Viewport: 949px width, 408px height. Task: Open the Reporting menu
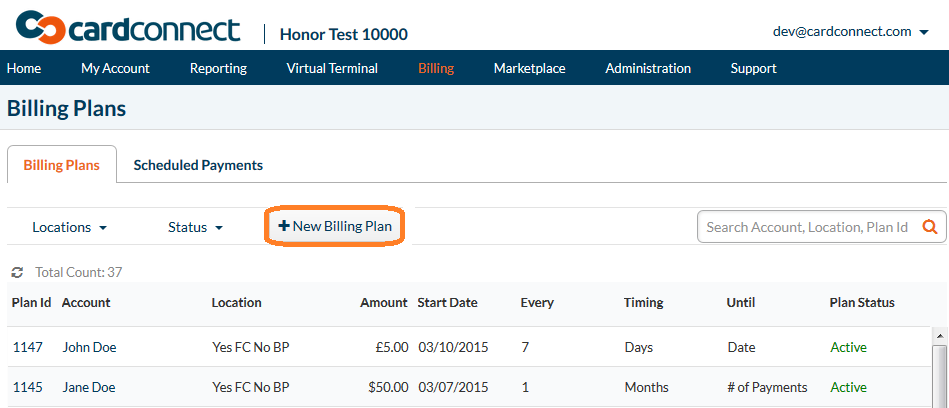point(218,68)
